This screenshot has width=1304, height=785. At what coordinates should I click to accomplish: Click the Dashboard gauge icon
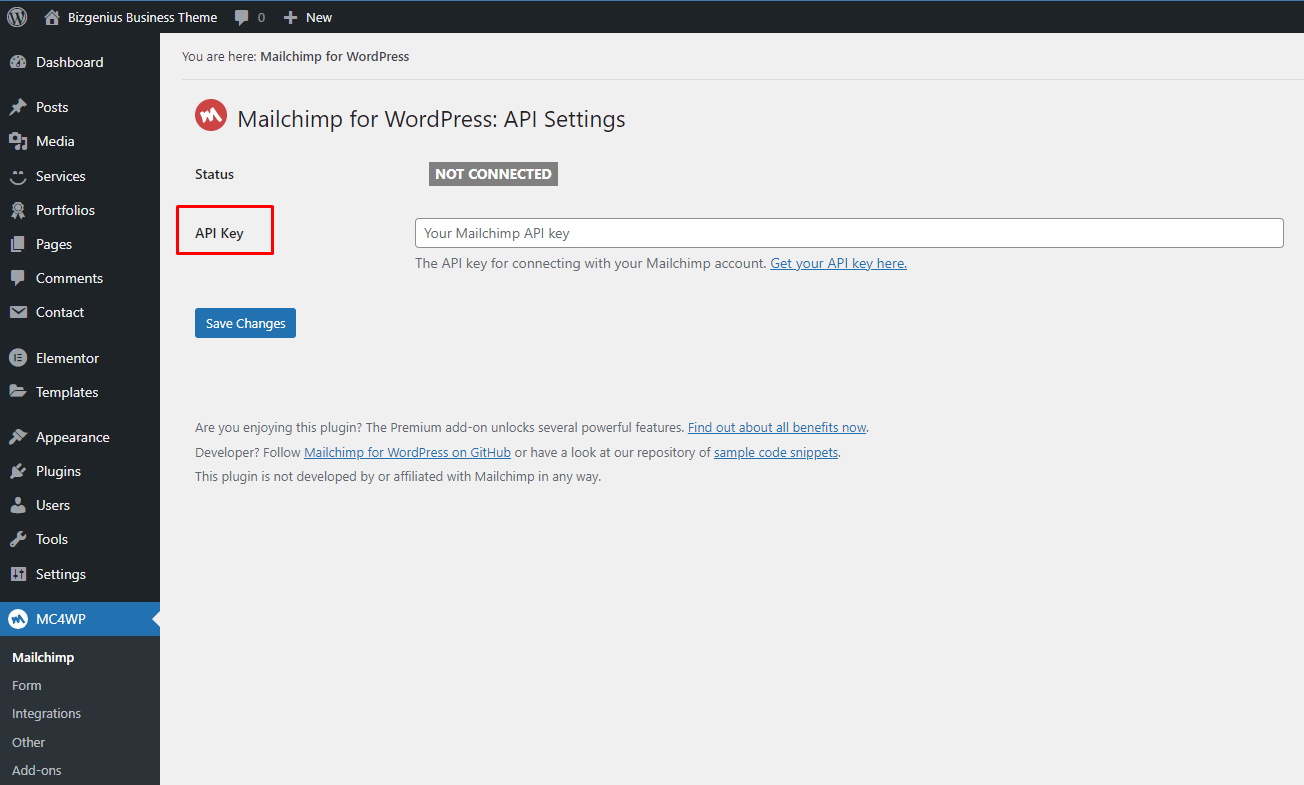point(18,62)
